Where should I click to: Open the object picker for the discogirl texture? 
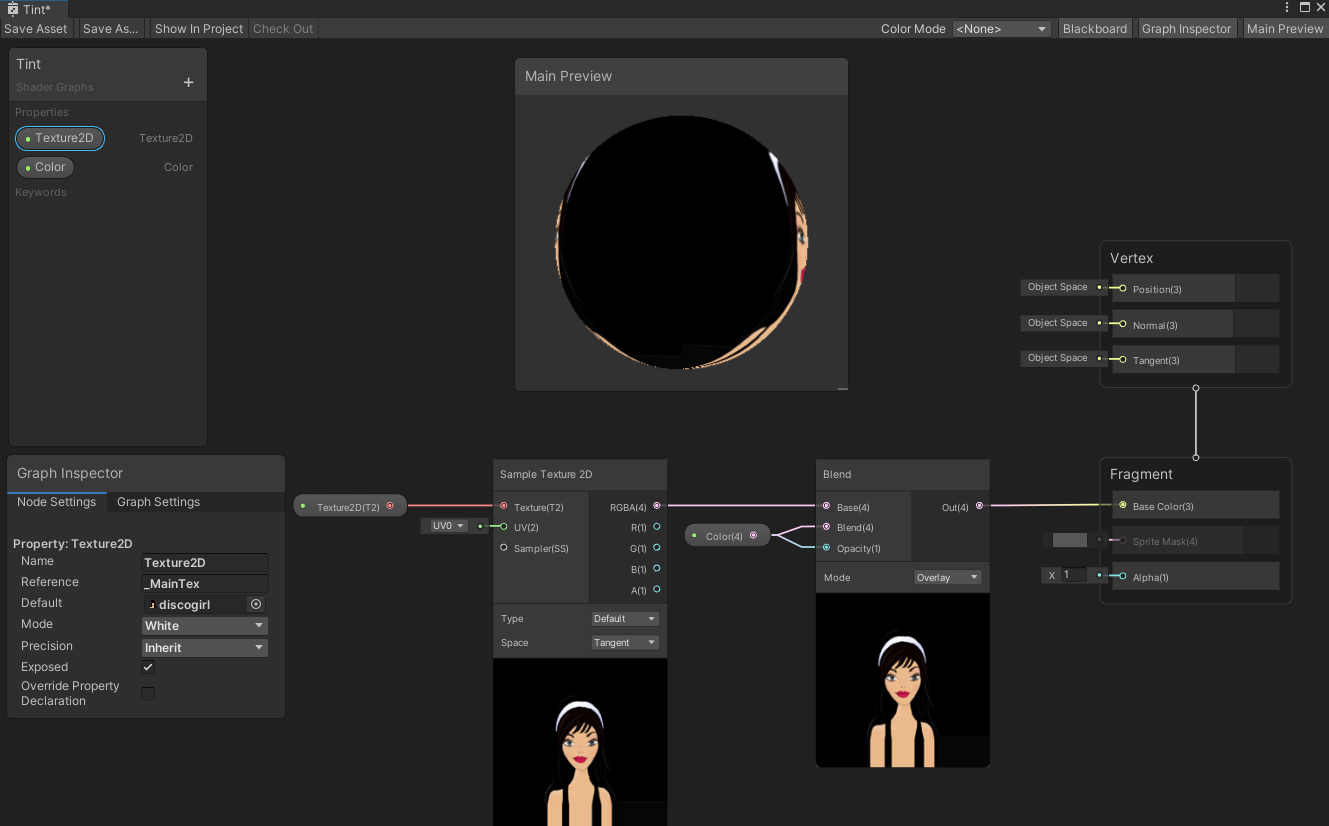(x=256, y=604)
